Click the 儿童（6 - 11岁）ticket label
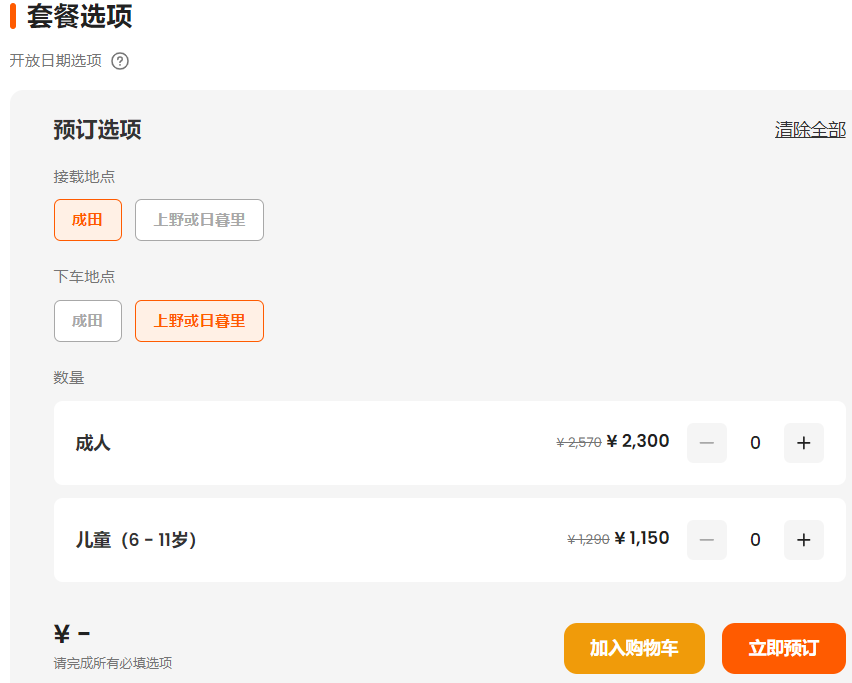 point(136,540)
